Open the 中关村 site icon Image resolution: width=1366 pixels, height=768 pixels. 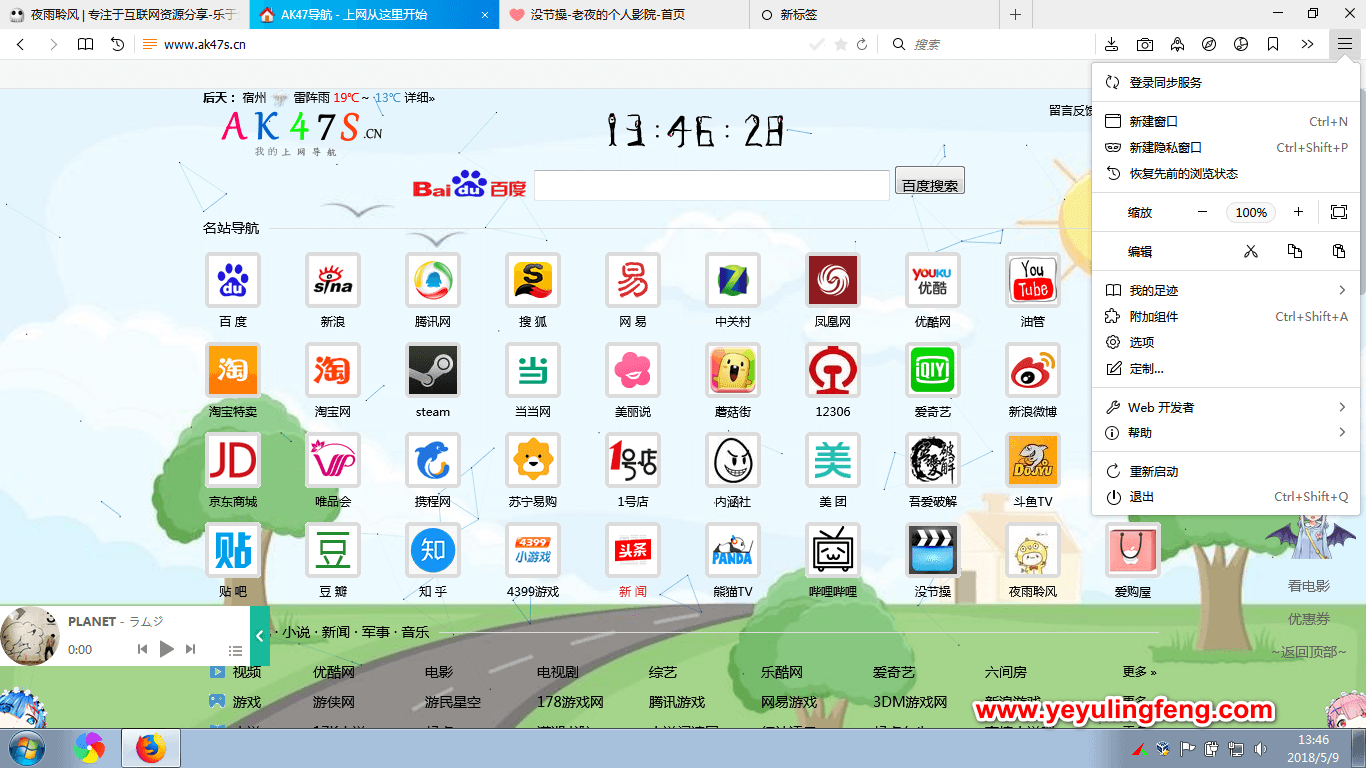point(733,280)
